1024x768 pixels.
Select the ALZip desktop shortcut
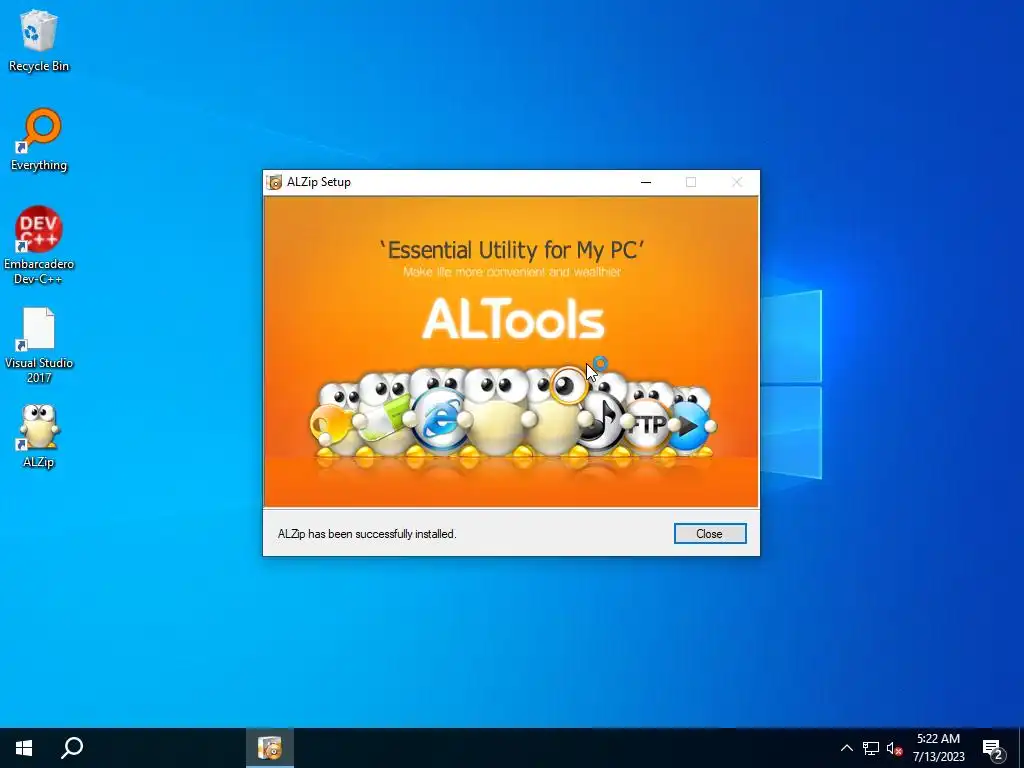39,436
